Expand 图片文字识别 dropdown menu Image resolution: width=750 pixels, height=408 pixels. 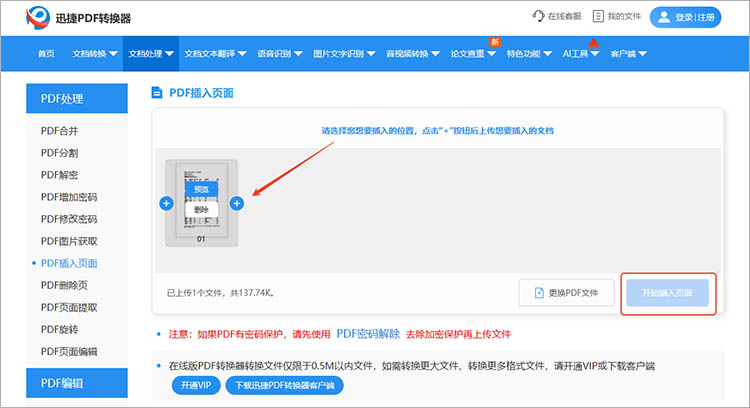344,54
